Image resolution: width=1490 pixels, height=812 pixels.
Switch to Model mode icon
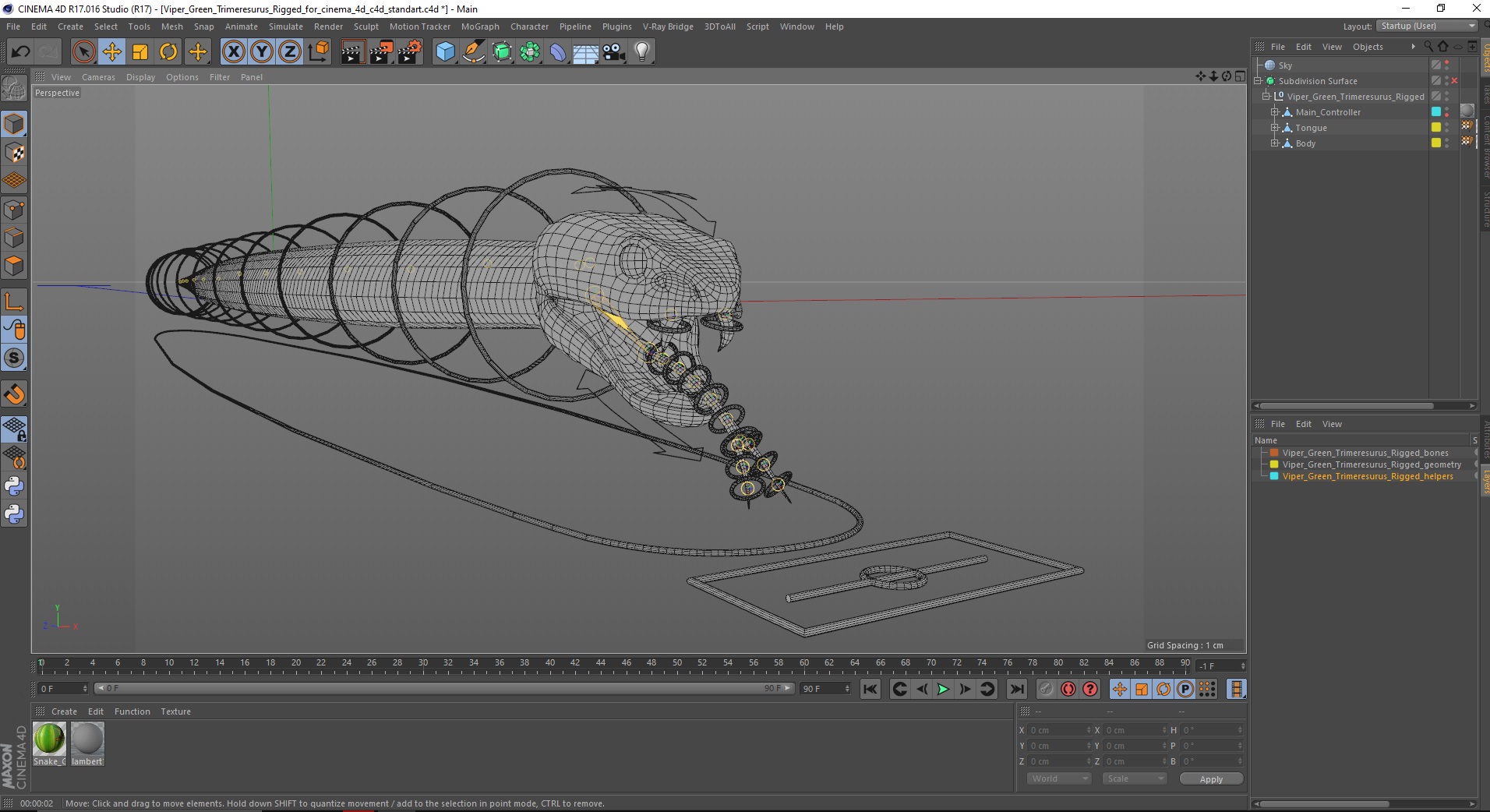pyautogui.click(x=14, y=124)
